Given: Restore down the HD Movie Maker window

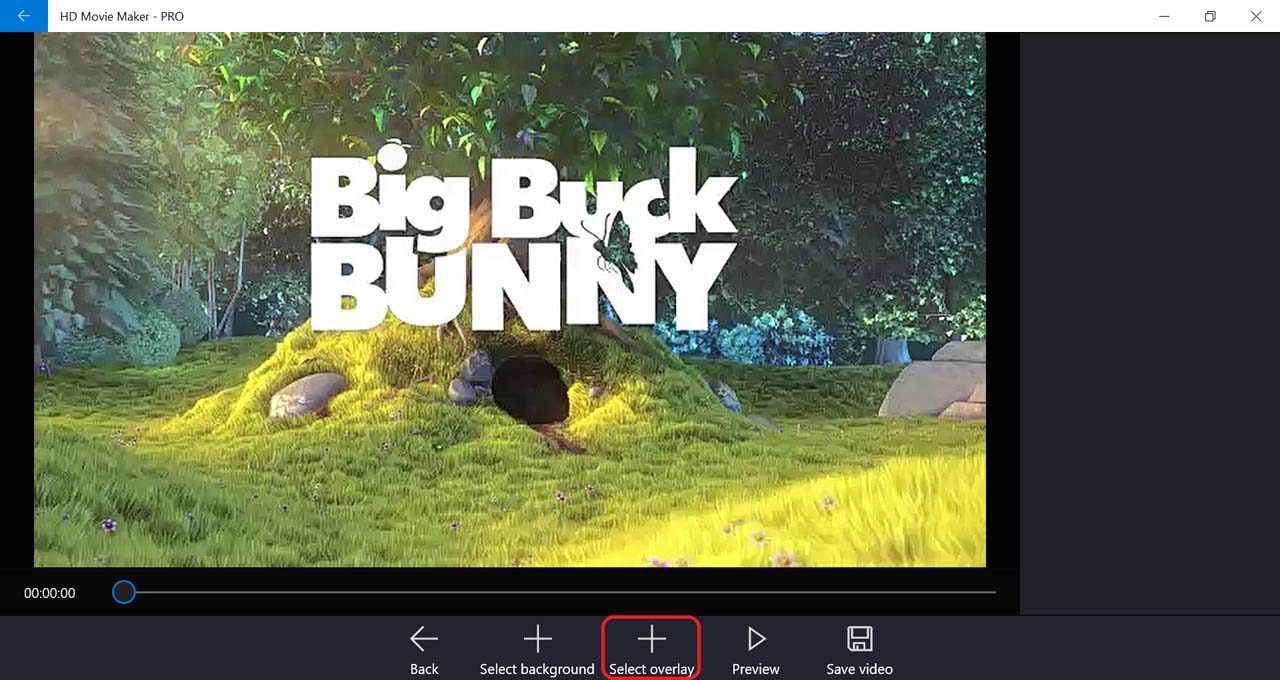Looking at the screenshot, I should coord(1210,16).
